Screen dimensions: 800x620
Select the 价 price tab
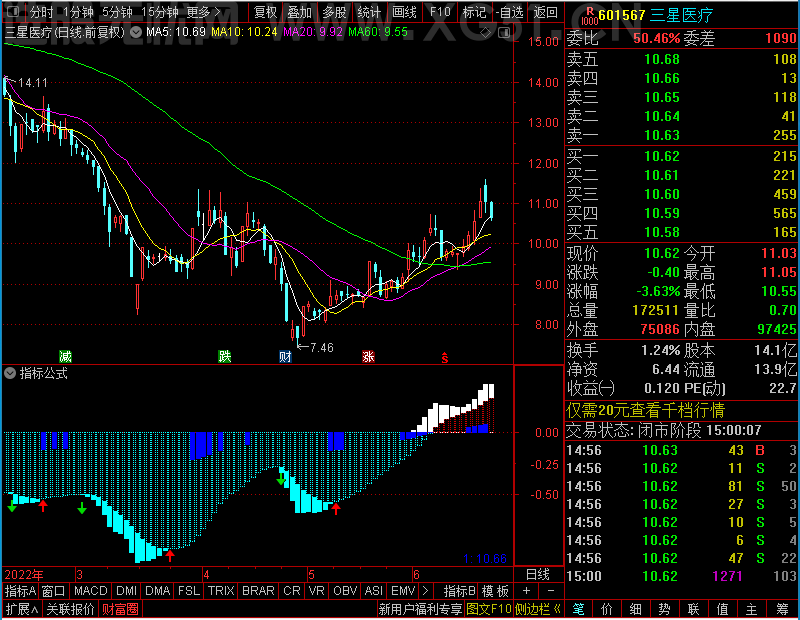607,609
